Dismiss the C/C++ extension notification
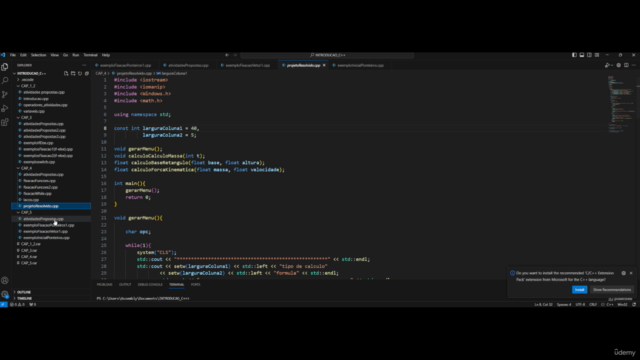The width and height of the screenshot is (640, 360). [x=631, y=273]
